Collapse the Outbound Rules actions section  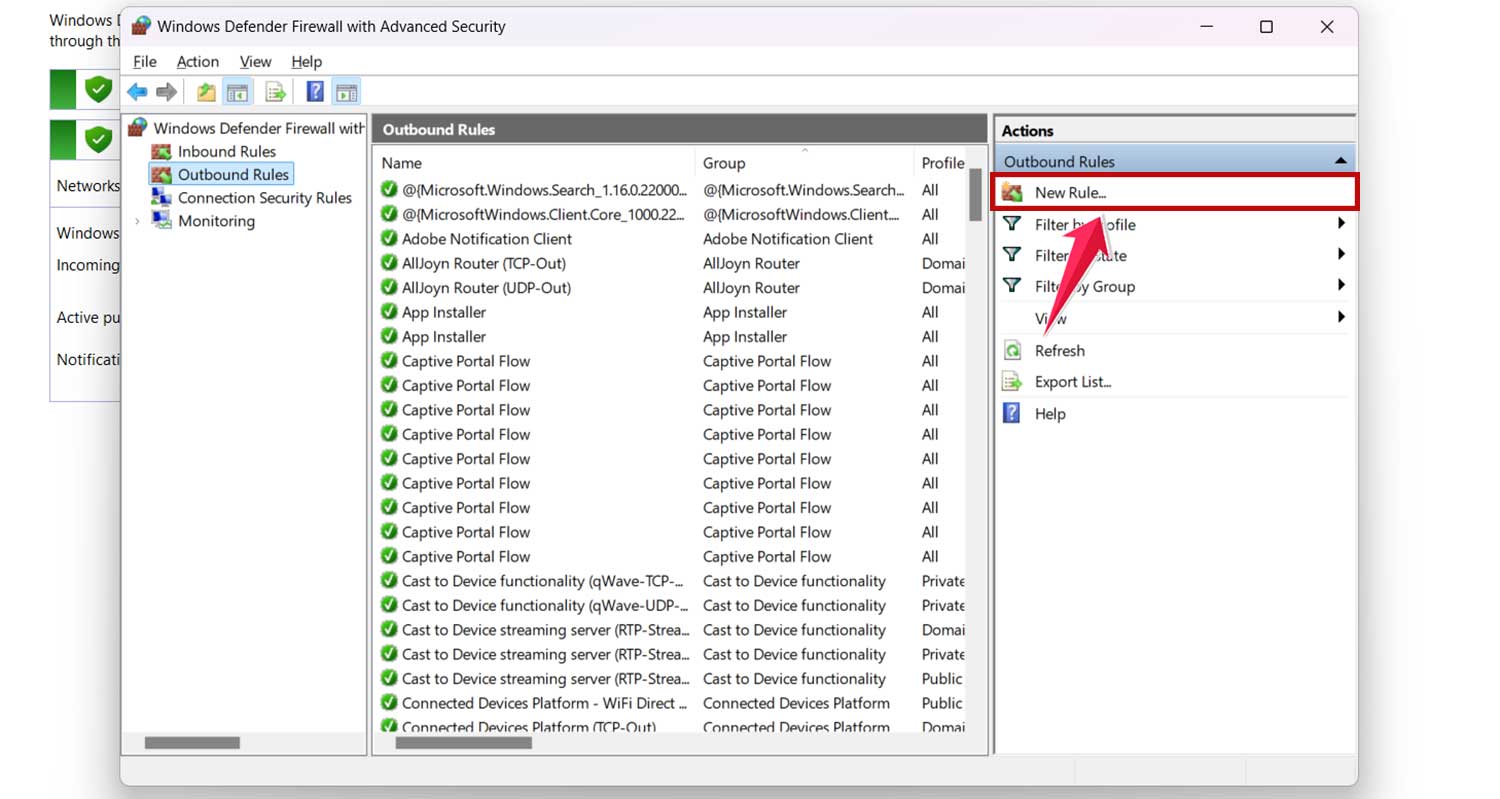[1340, 161]
